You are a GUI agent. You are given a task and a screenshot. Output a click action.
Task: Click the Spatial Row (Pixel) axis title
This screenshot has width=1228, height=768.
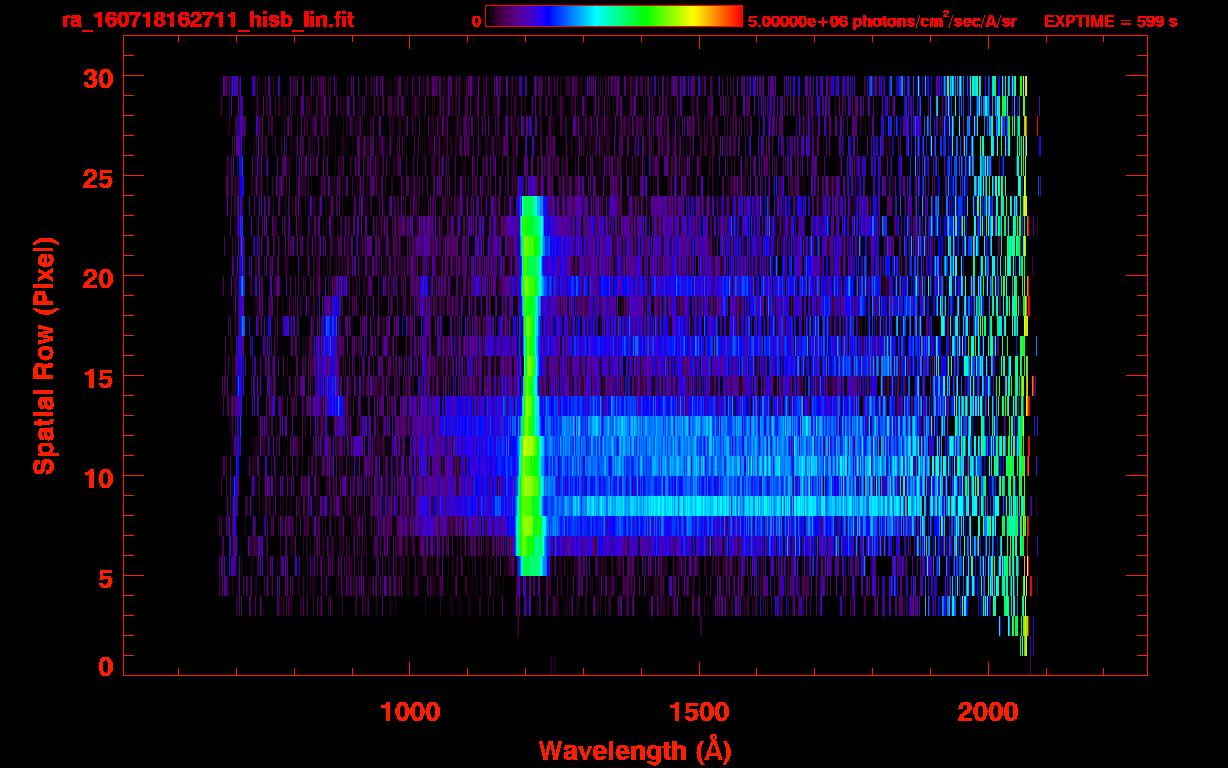click(x=44, y=355)
